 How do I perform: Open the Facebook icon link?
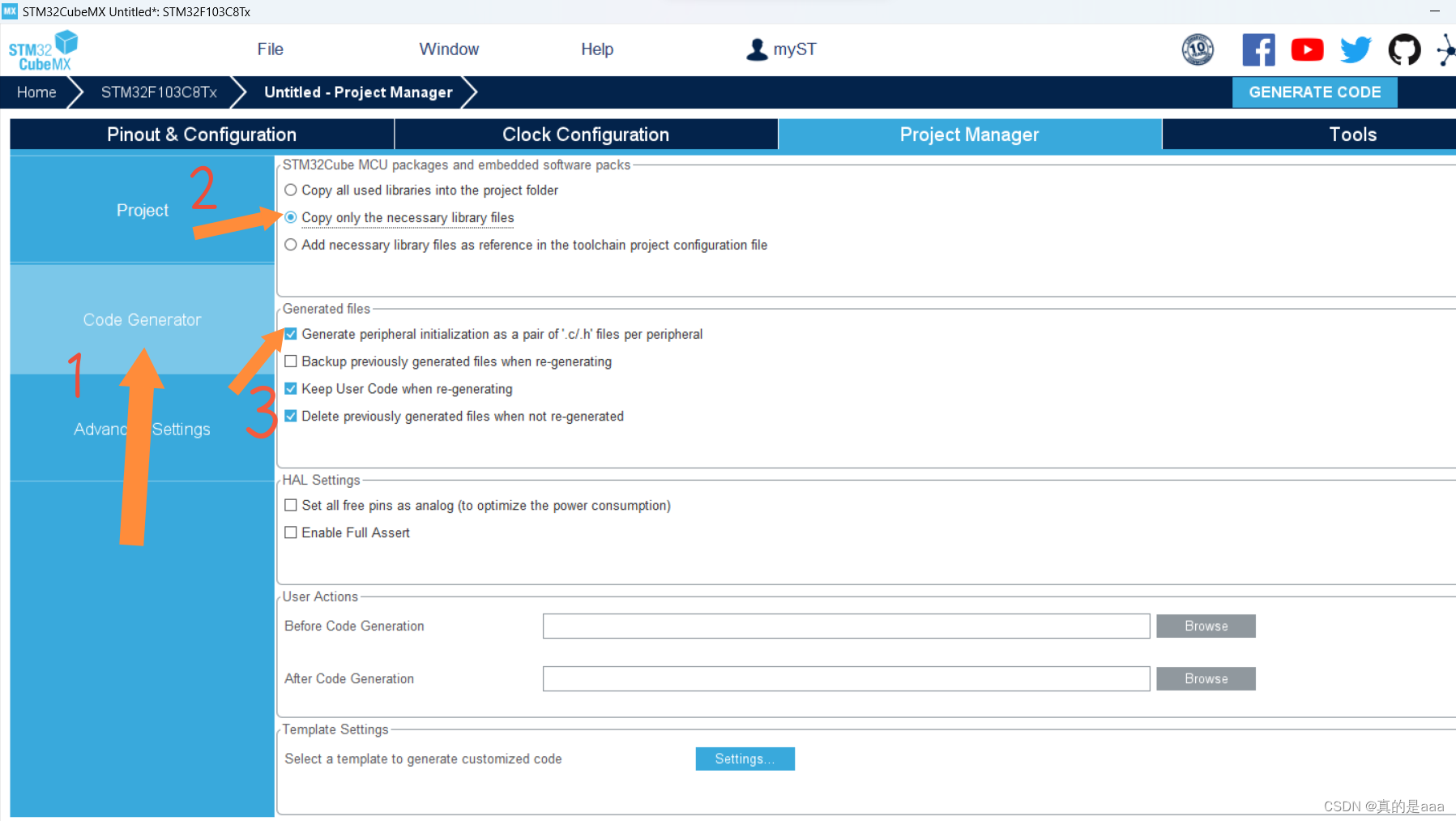click(1258, 49)
